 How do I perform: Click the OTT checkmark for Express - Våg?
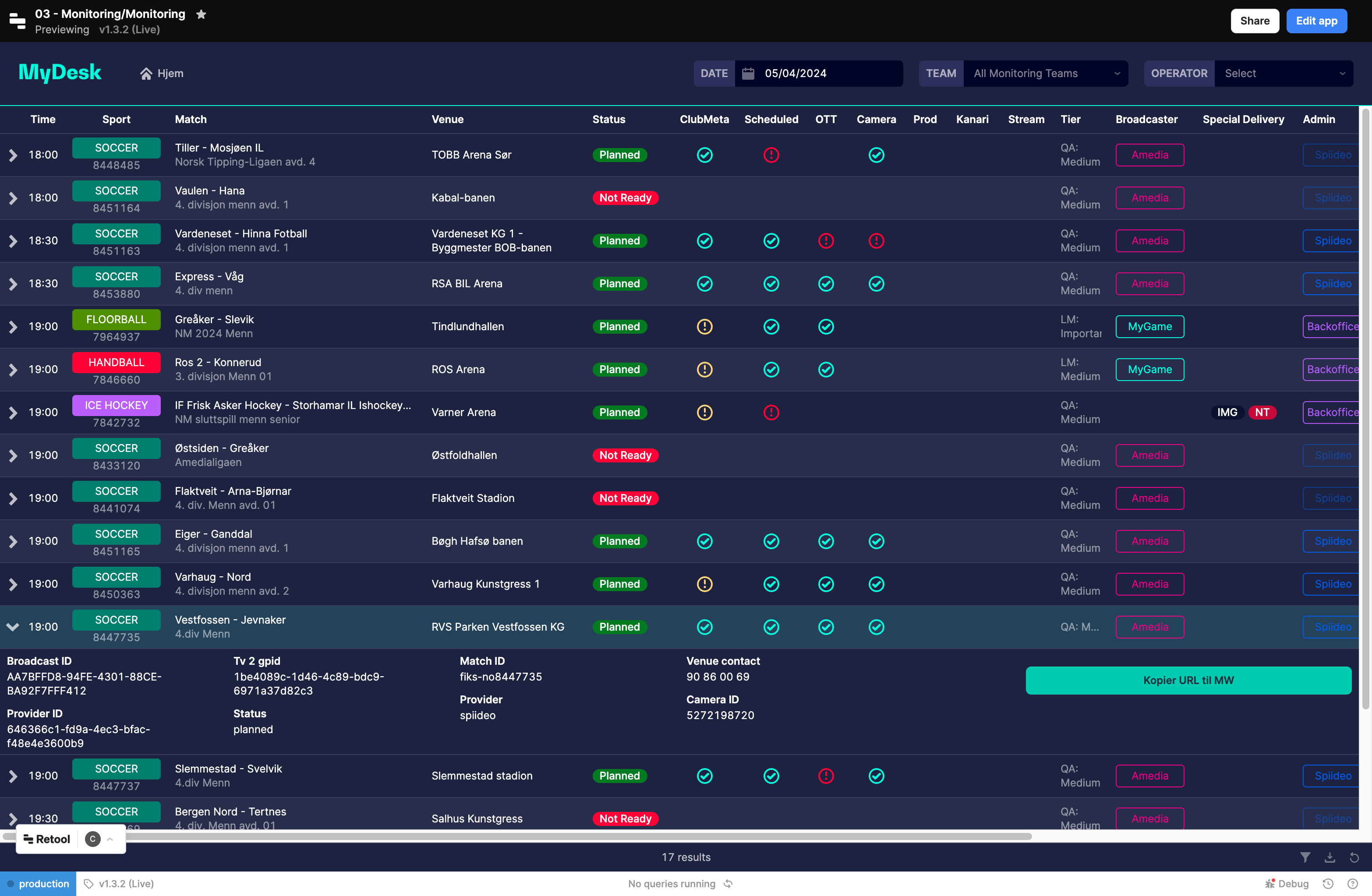[x=826, y=283]
